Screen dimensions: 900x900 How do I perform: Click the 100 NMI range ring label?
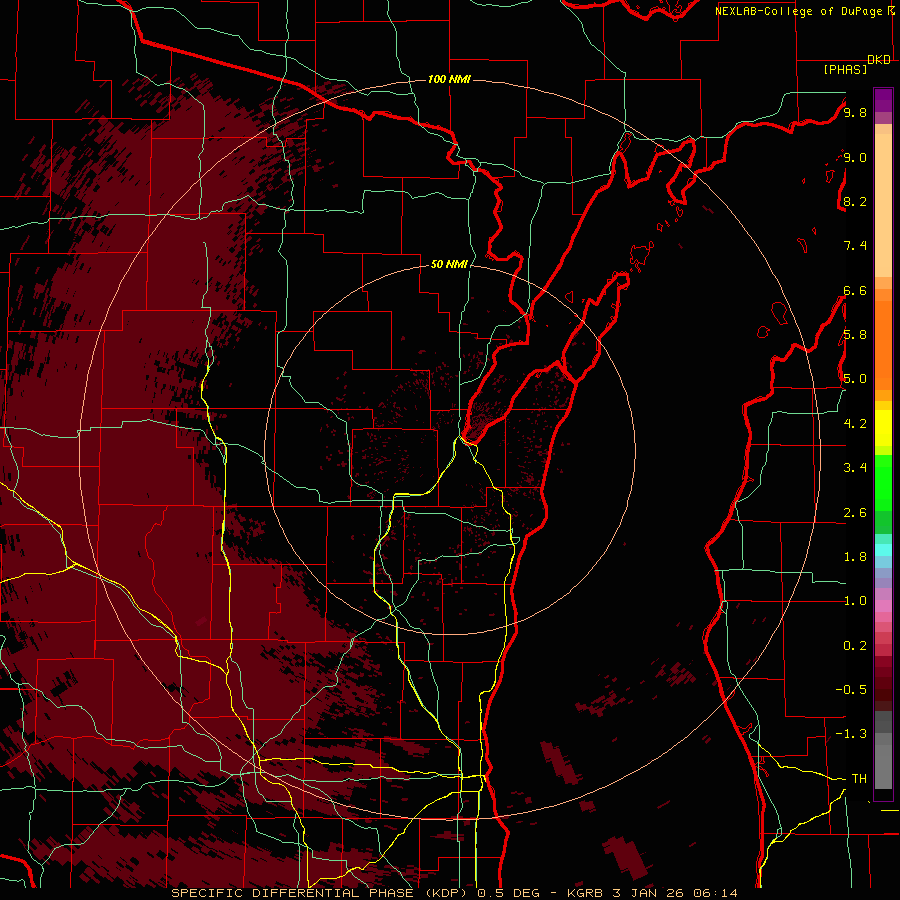pos(449,79)
